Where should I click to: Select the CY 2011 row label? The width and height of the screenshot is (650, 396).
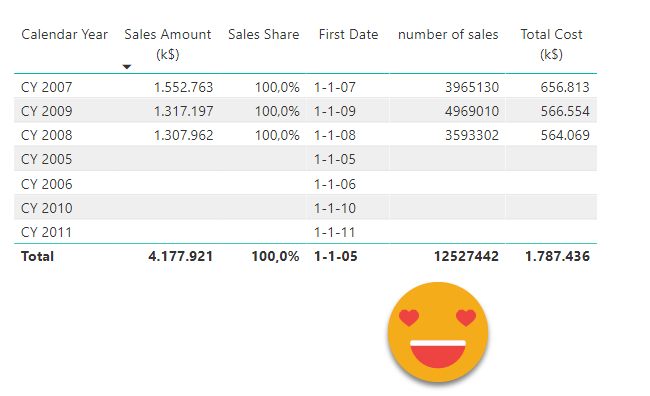[46, 232]
